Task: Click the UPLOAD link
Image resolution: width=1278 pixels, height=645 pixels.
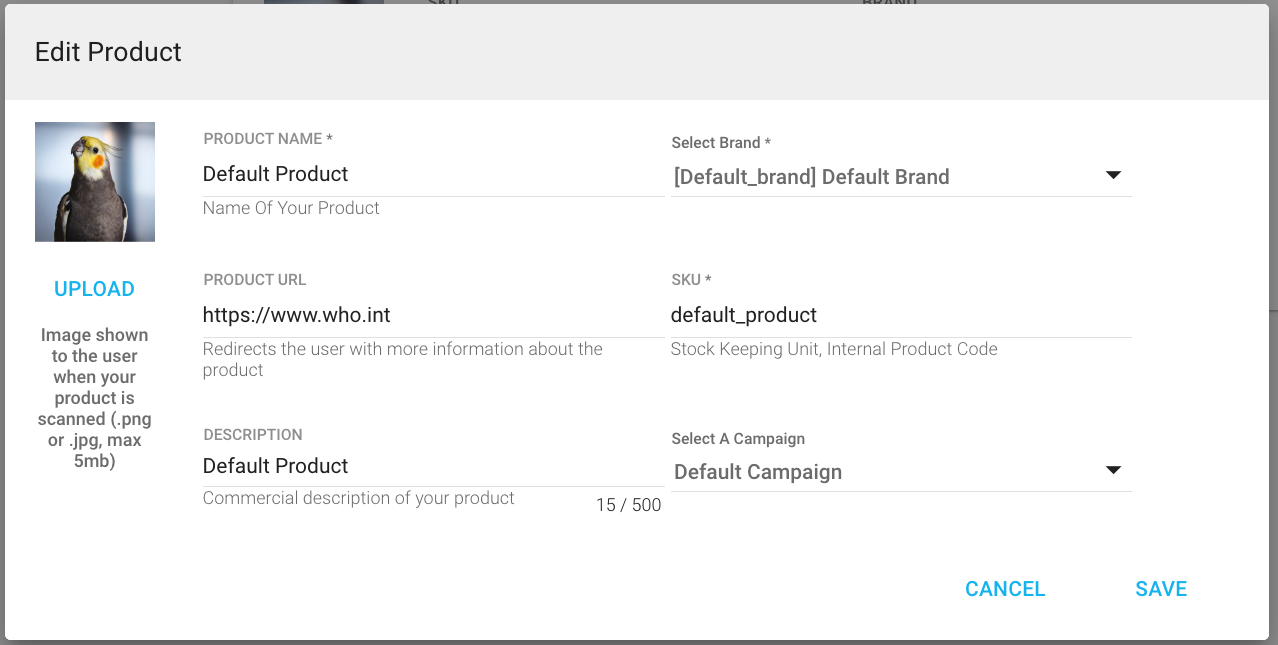Action: click(x=94, y=288)
